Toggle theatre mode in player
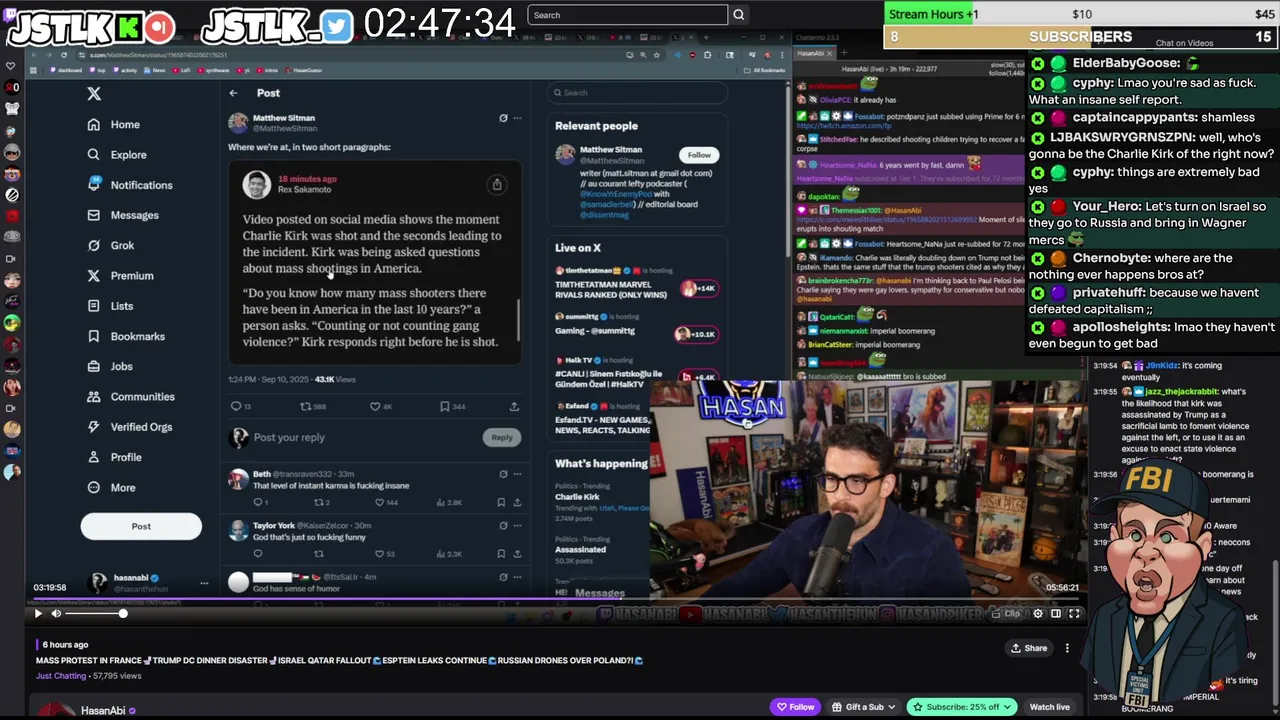The width and height of the screenshot is (1280, 720). (x=1056, y=613)
